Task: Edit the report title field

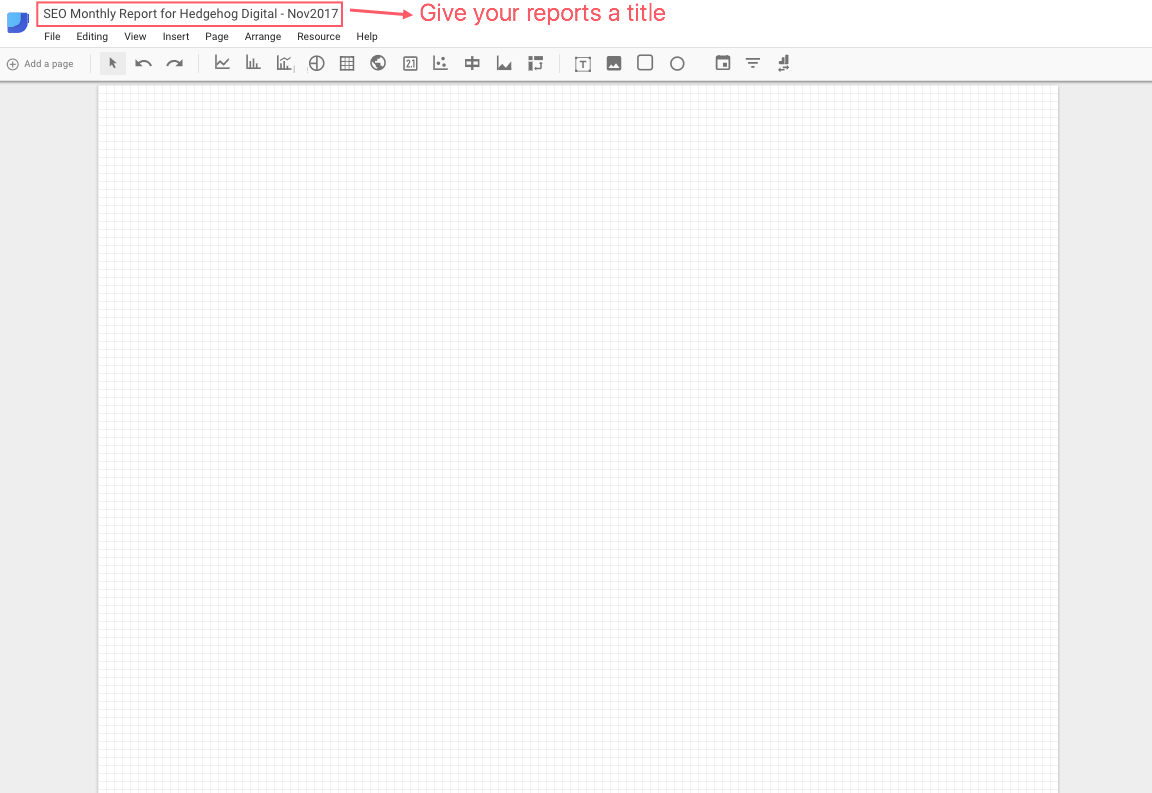Action: (x=189, y=13)
